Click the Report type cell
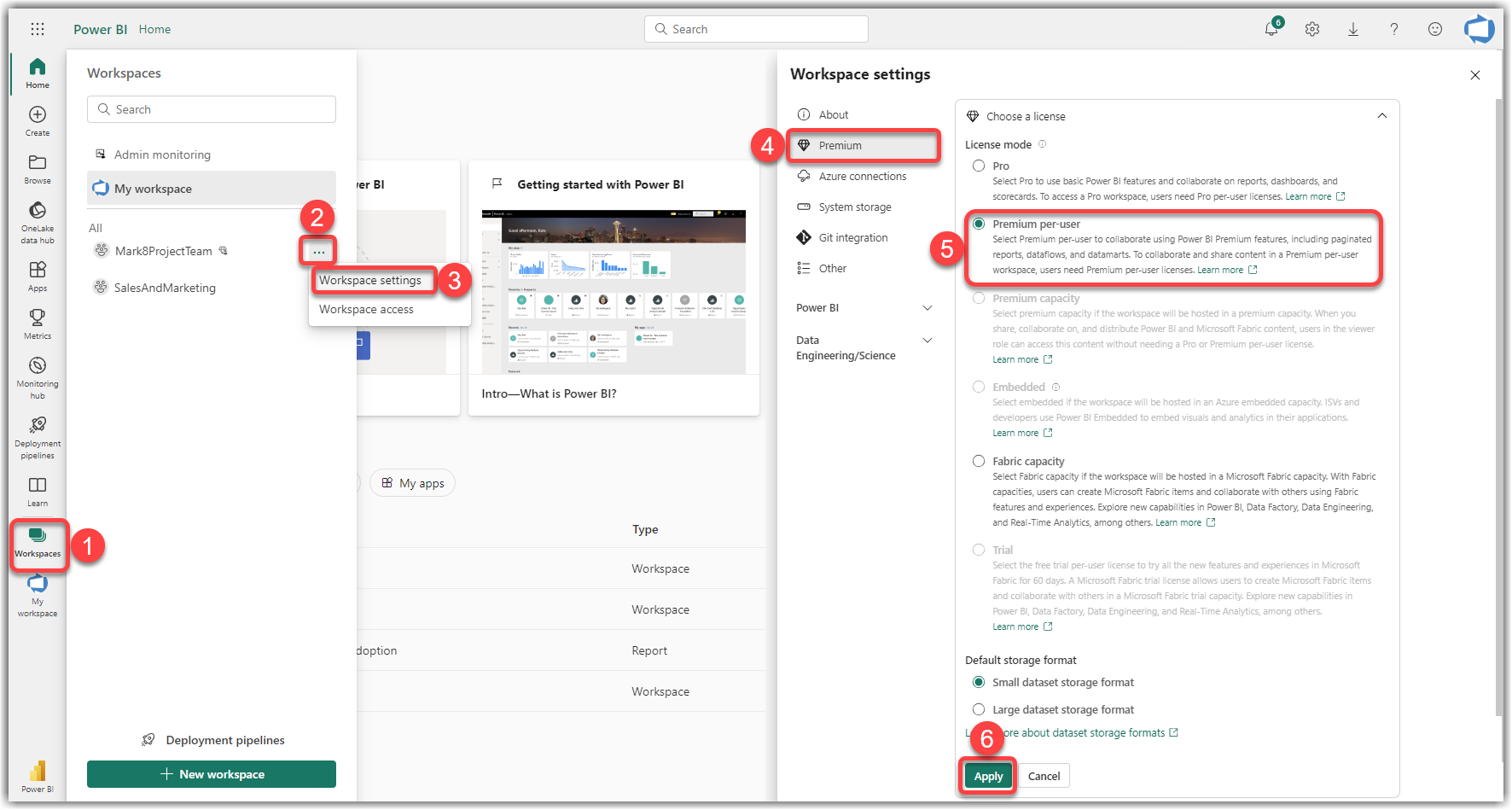Image resolution: width=1512 pixels, height=810 pixels. click(649, 650)
